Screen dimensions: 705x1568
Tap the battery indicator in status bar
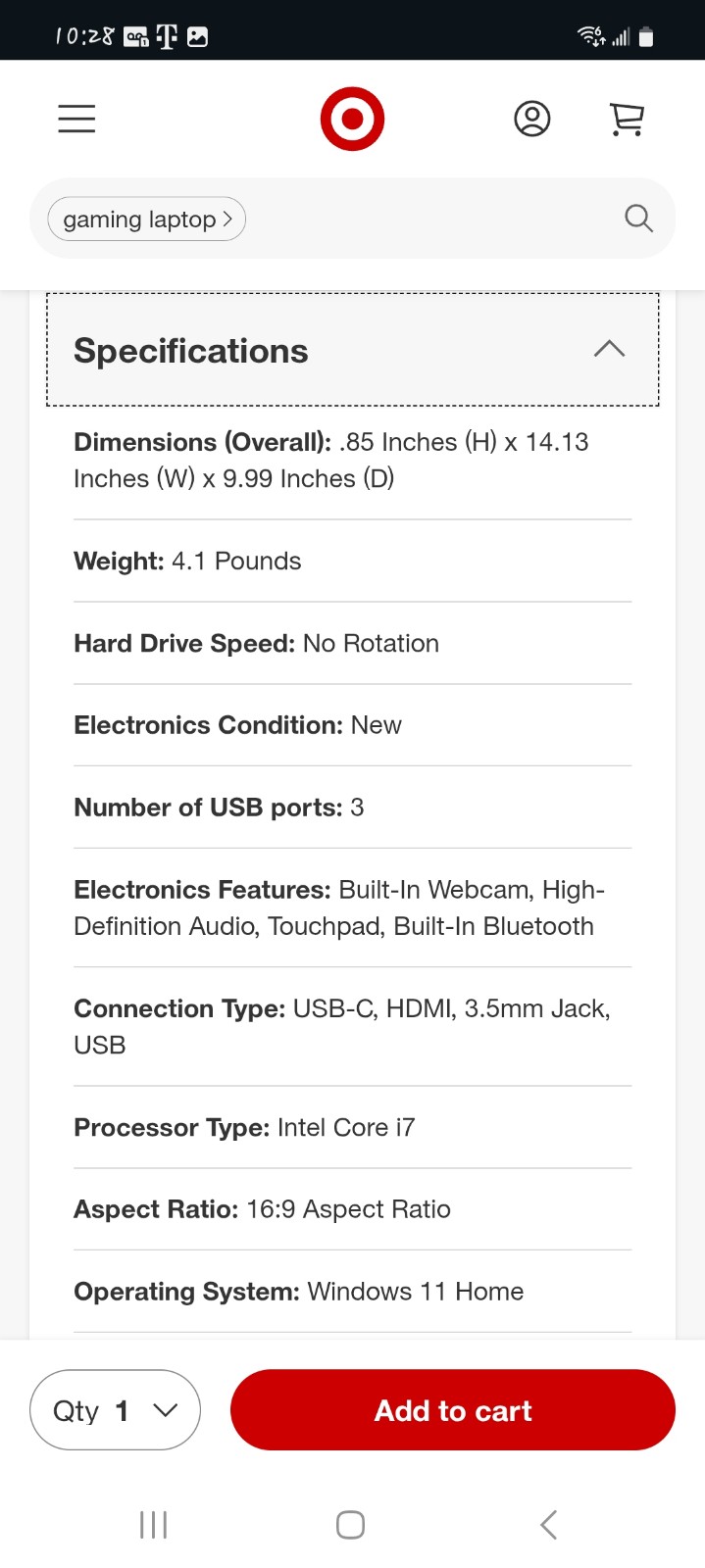[x=645, y=37]
